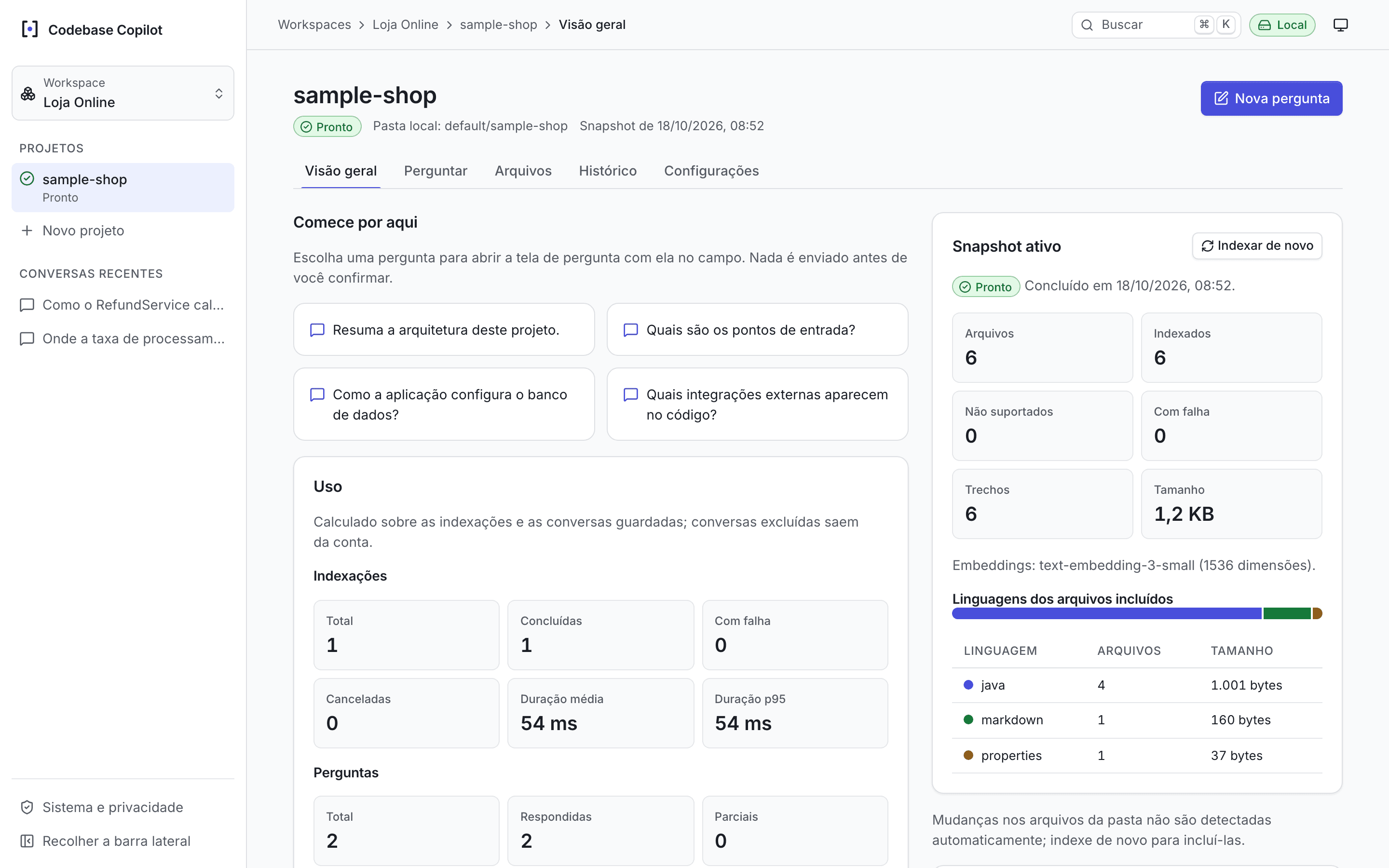Open the Arquivos tab
The height and width of the screenshot is (868, 1389).
point(523,171)
